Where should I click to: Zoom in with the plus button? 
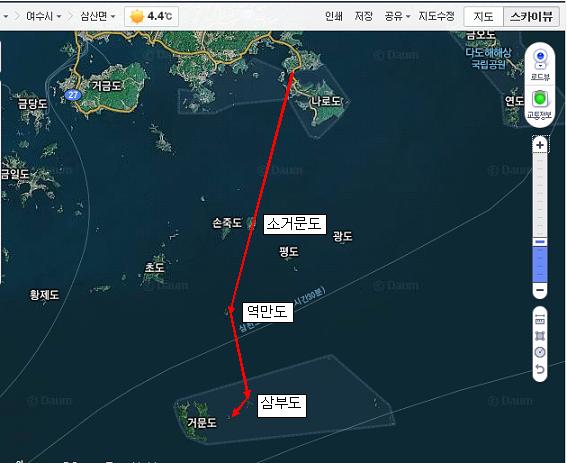540,145
